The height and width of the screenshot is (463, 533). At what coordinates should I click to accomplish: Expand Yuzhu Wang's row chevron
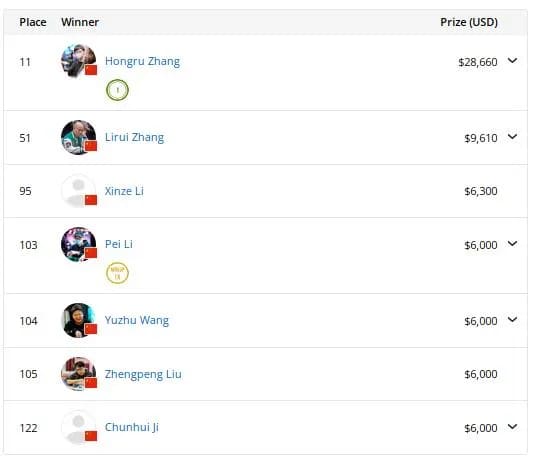(512, 320)
